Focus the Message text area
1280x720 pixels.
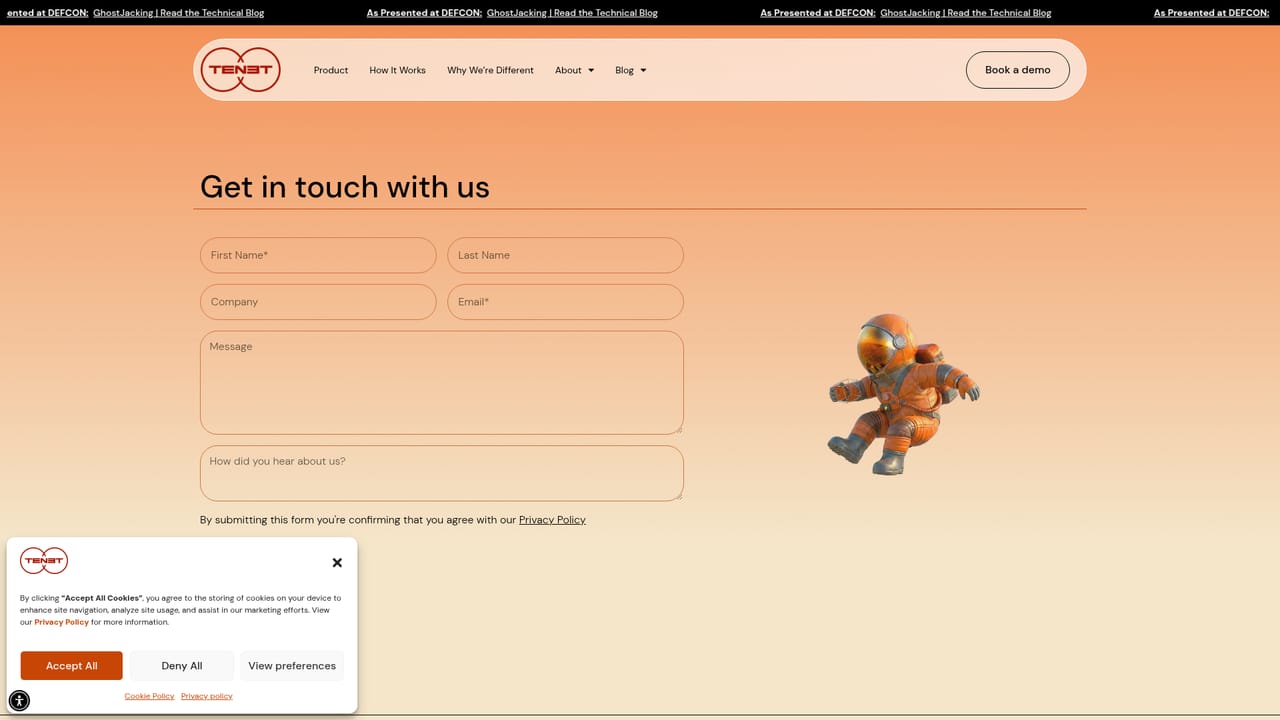pyautogui.click(x=442, y=383)
